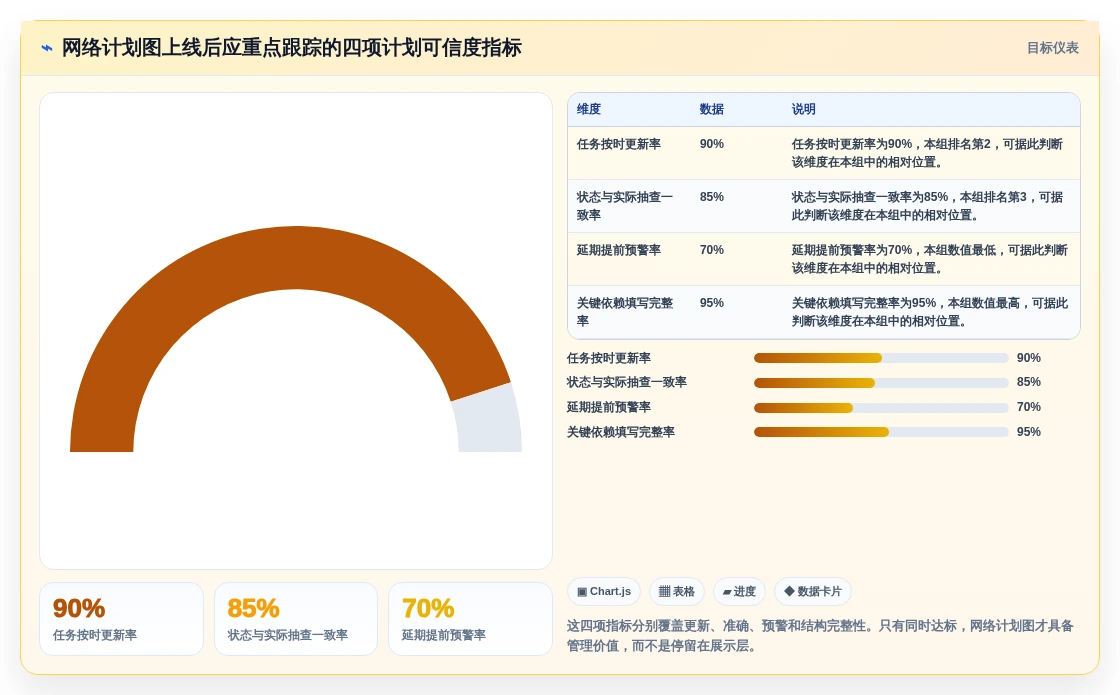
Task: Click the 任务按时更新率 label beside progress bars
Action: [609, 358]
